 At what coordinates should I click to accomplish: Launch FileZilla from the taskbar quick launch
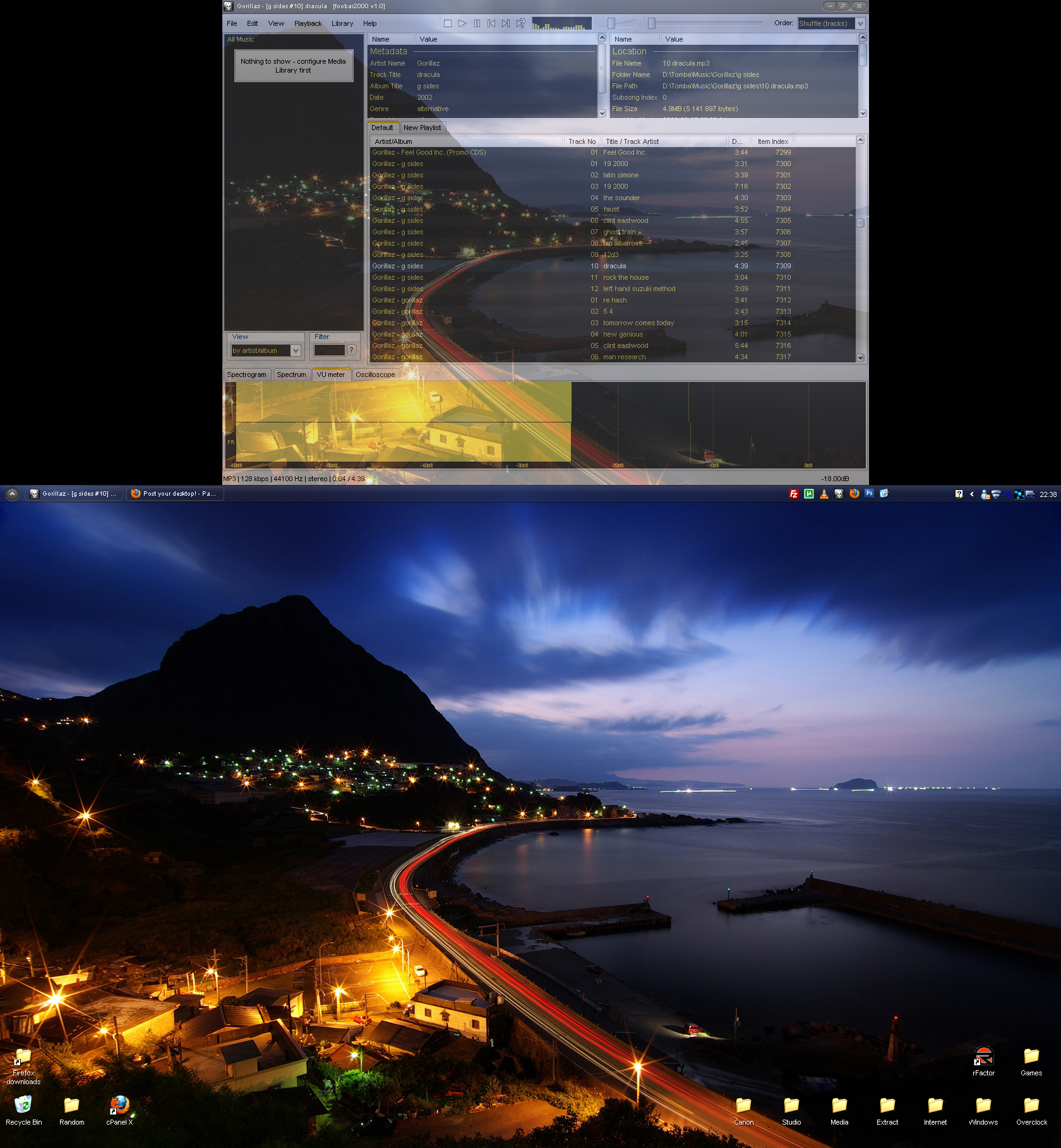(x=794, y=494)
